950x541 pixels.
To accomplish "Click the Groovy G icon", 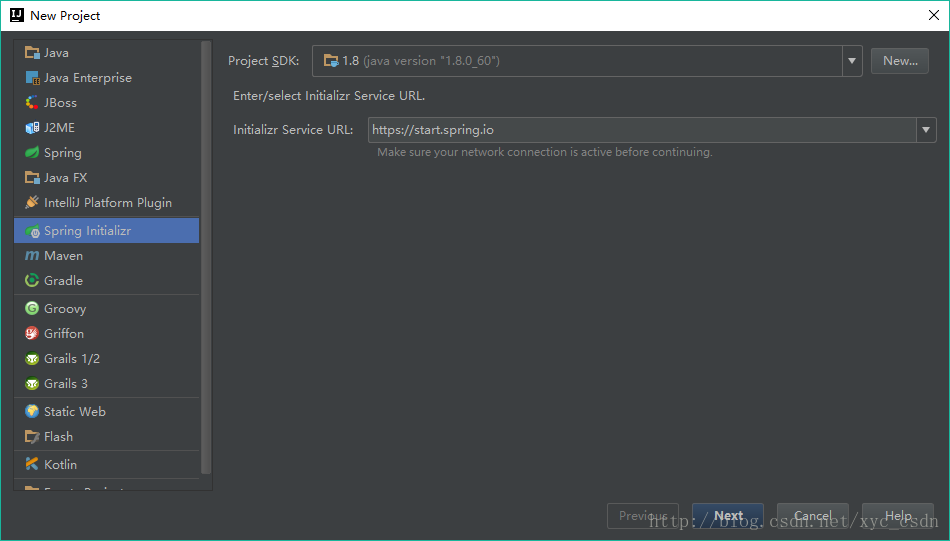I will tap(32, 308).
